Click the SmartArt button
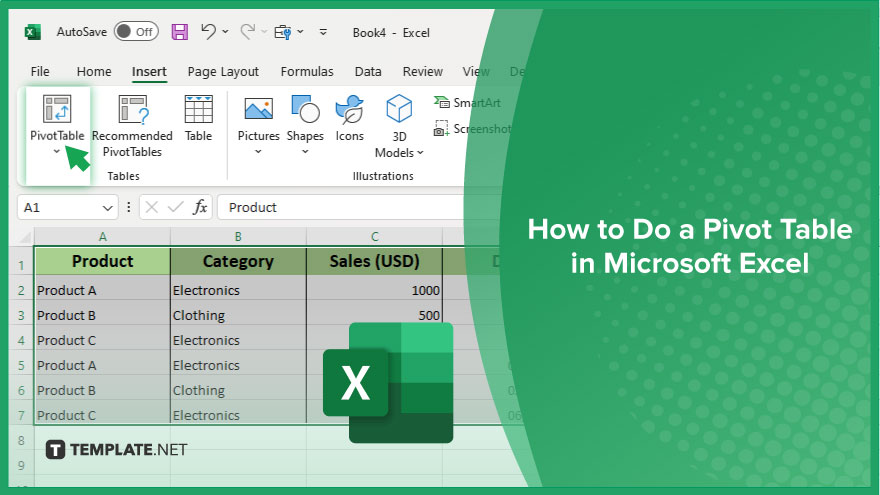This screenshot has height=495, width=880. pos(467,103)
